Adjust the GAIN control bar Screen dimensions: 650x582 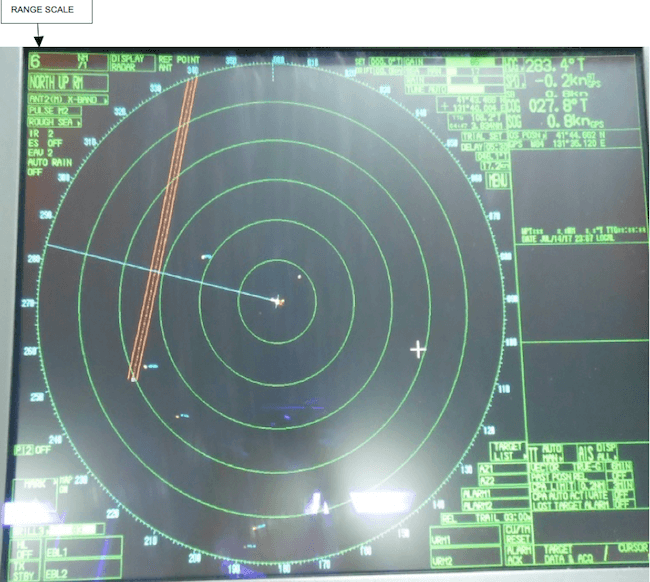454,62
